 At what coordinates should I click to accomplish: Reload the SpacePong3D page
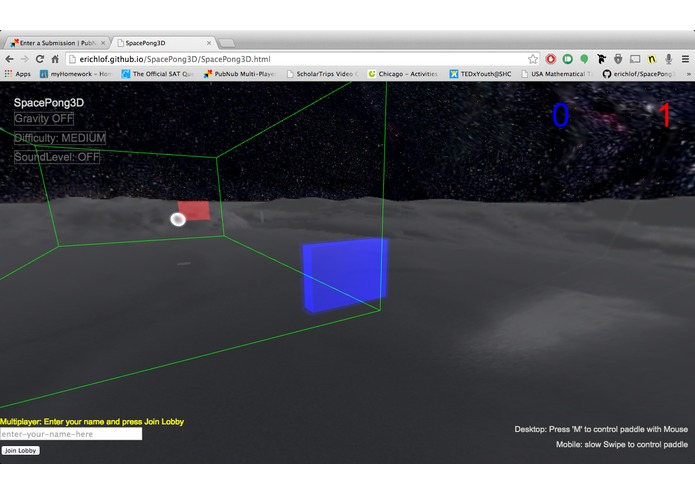(40, 59)
